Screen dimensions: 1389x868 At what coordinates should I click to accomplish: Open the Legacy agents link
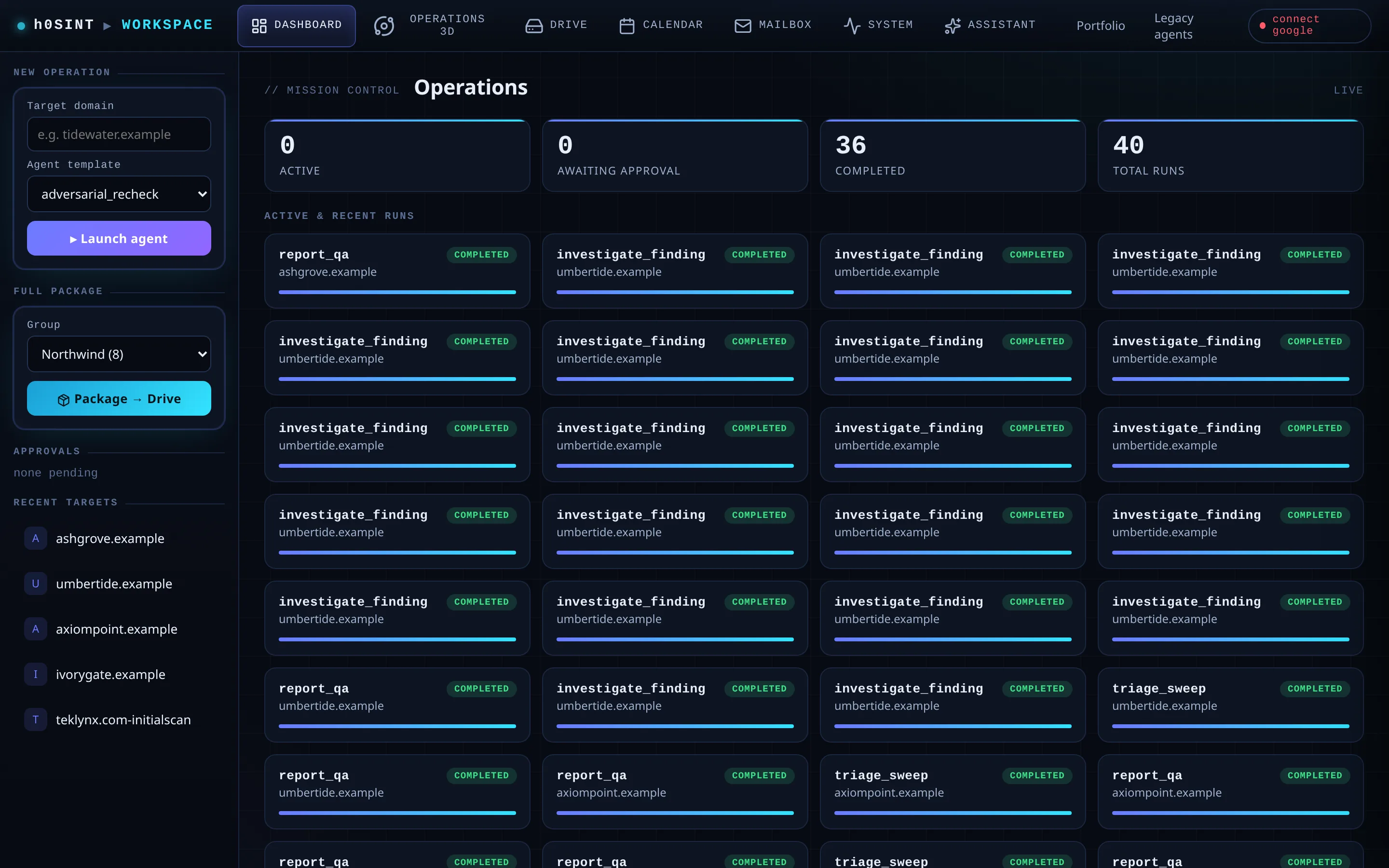(1174, 27)
